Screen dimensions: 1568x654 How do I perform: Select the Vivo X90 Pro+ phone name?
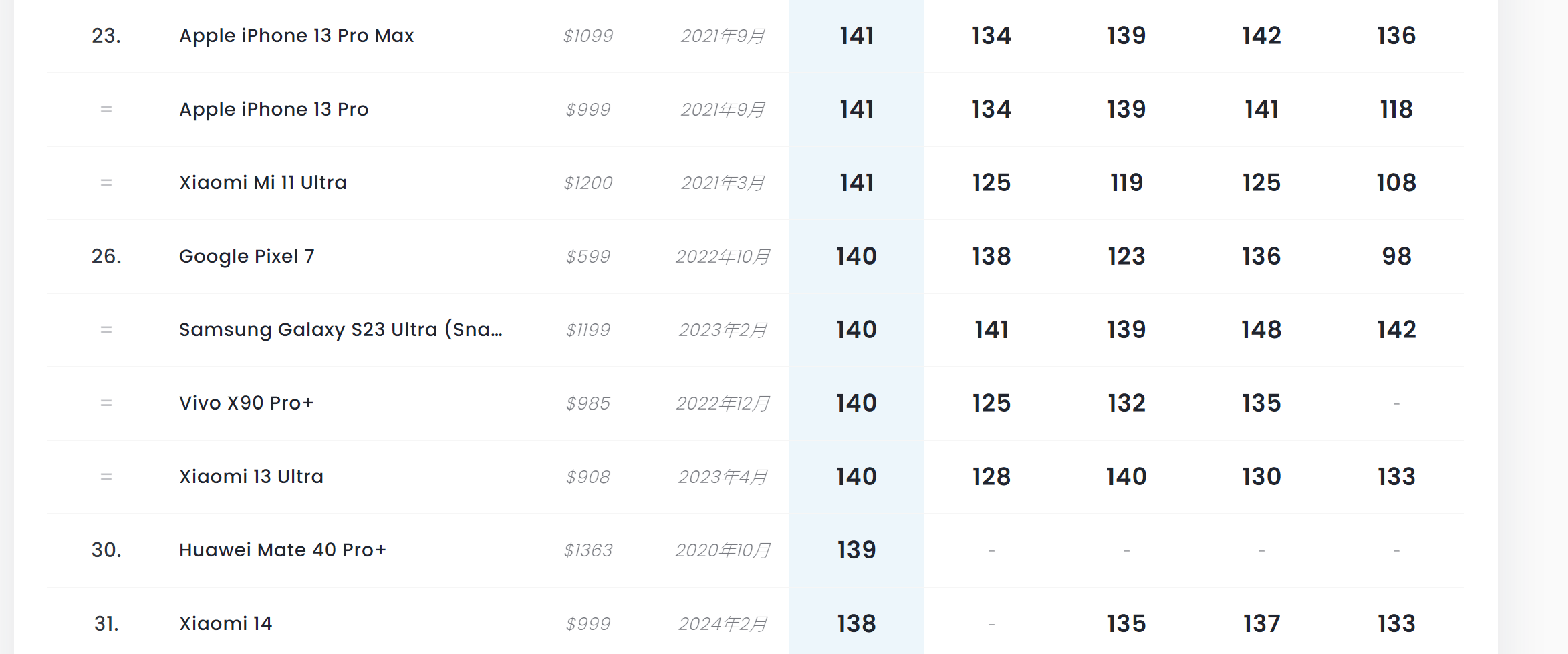246,403
